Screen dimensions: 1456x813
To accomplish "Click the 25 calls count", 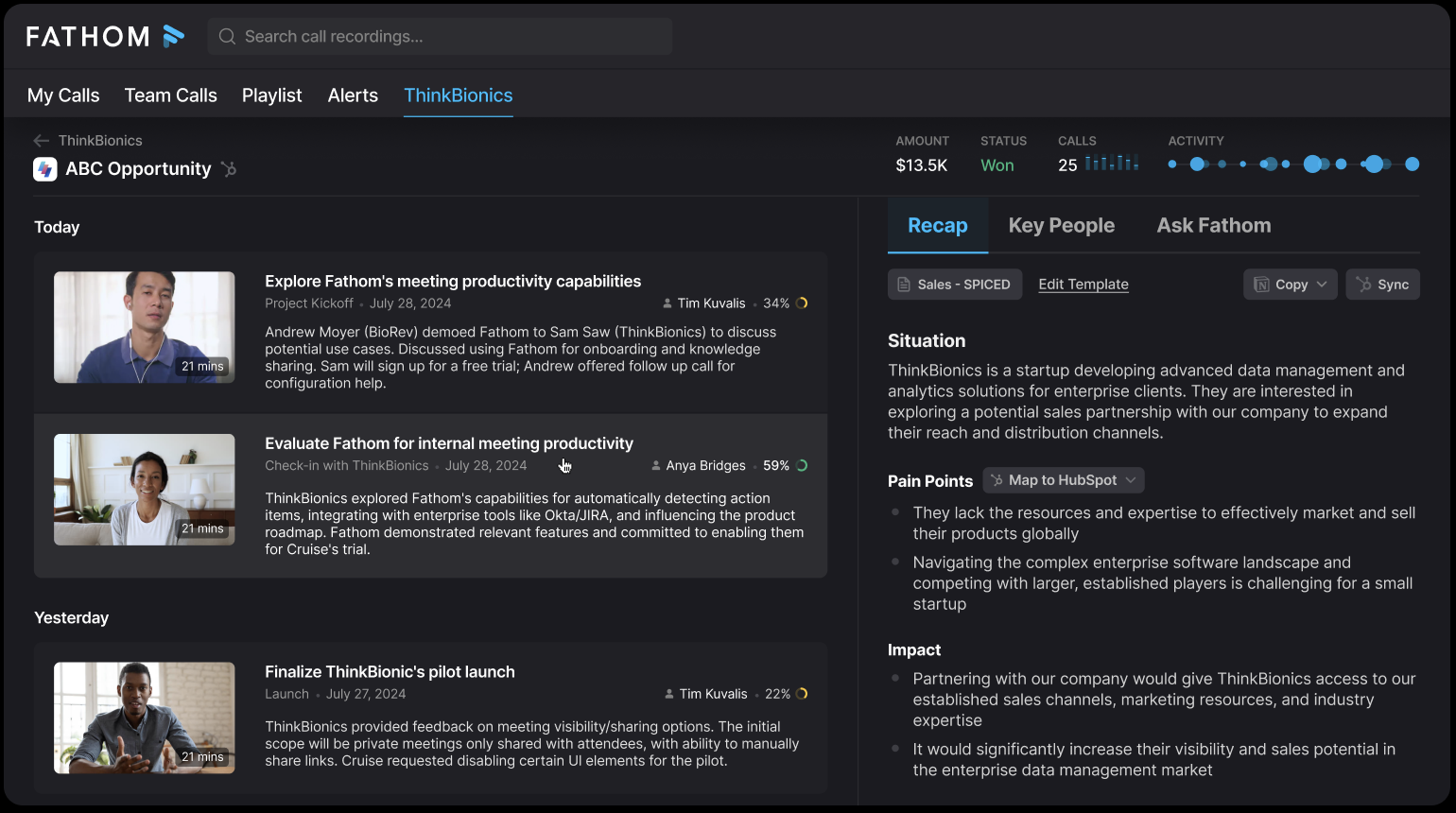I will point(1067,165).
